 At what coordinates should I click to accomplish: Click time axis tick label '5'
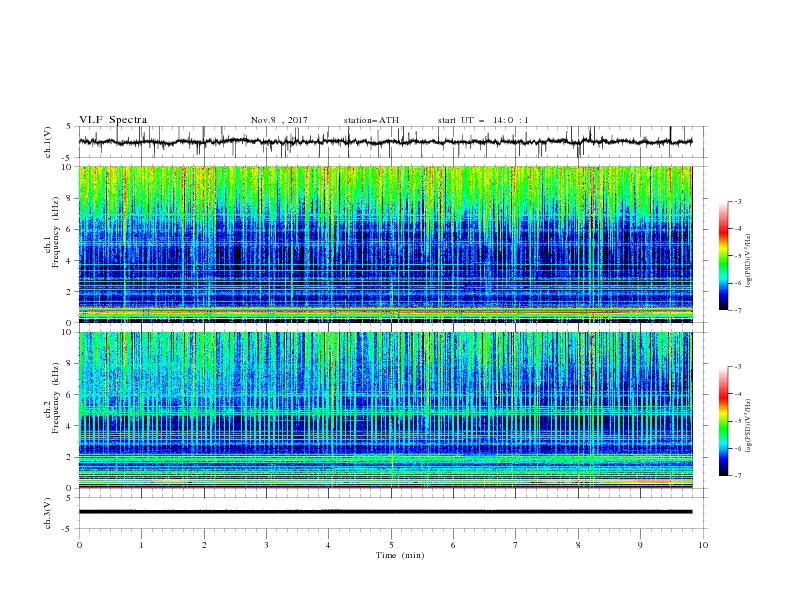tap(391, 545)
